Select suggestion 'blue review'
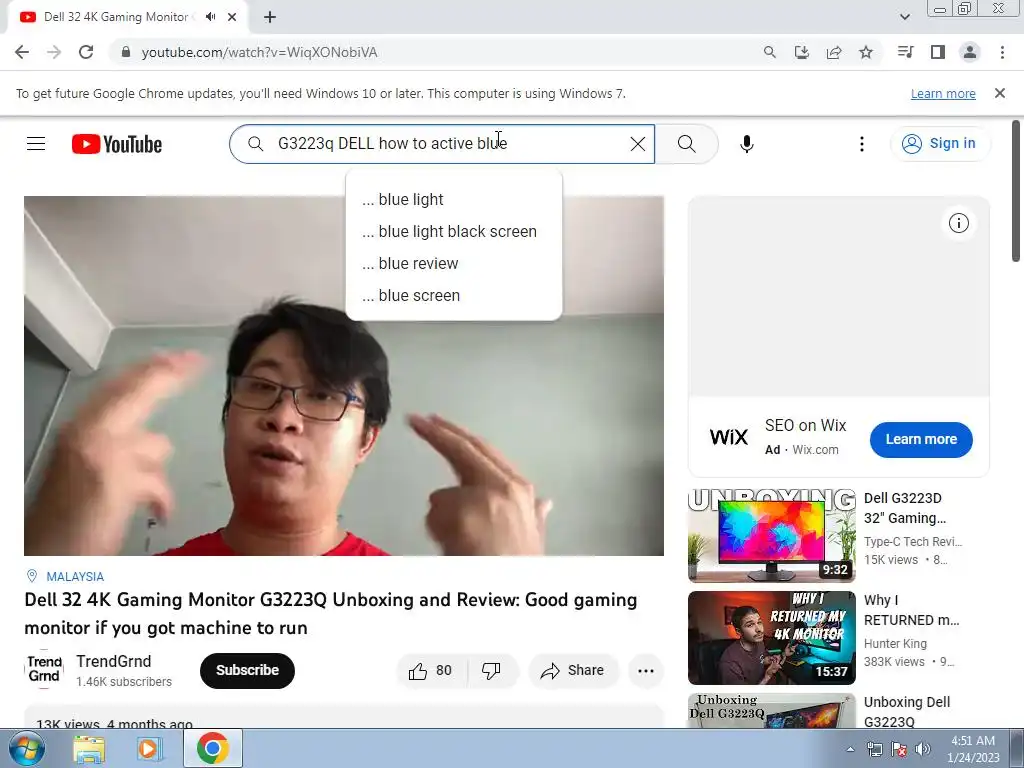The height and width of the screenshot is (768, 1024). [454, 263]
